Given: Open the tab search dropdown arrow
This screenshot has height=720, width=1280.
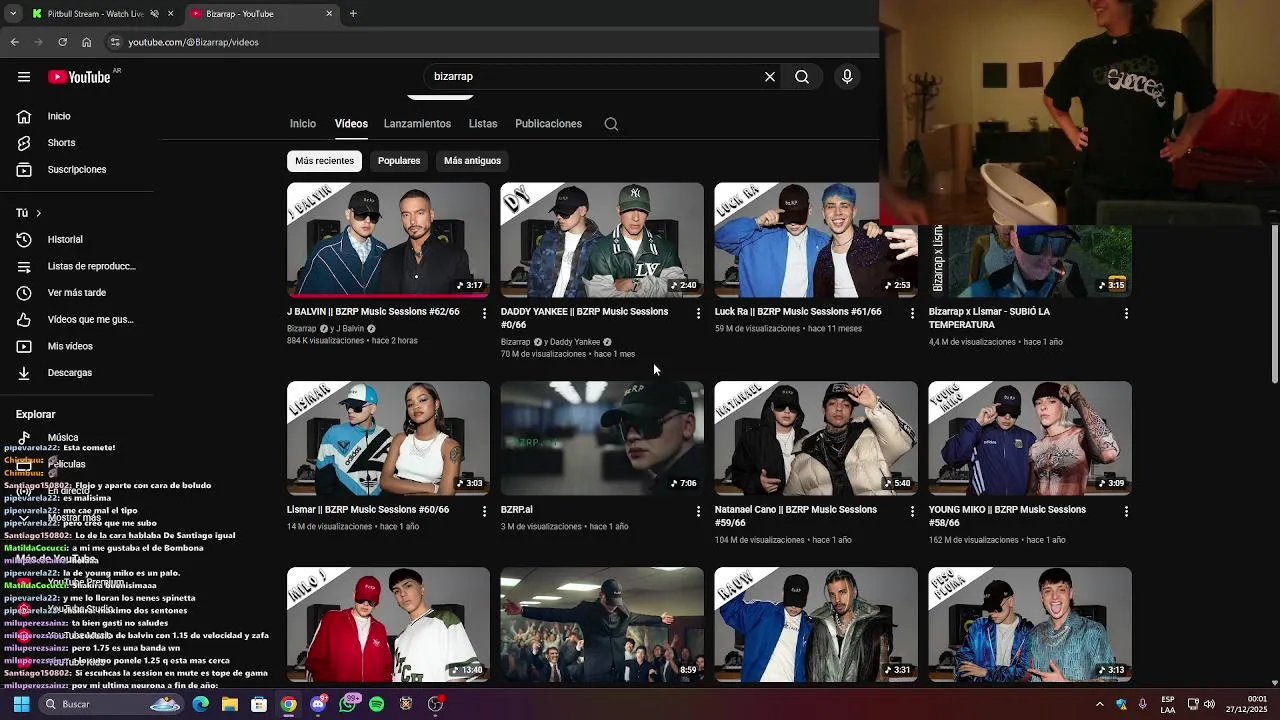Looking at the screenshot, I should point(12,14).
